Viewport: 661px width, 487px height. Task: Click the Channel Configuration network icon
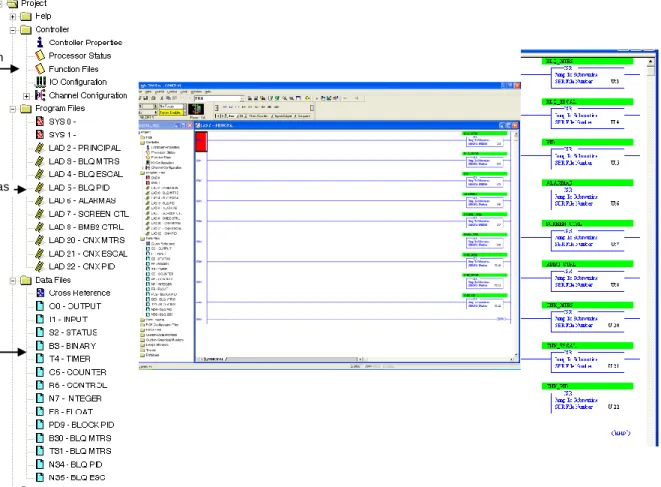pos(40,95)
